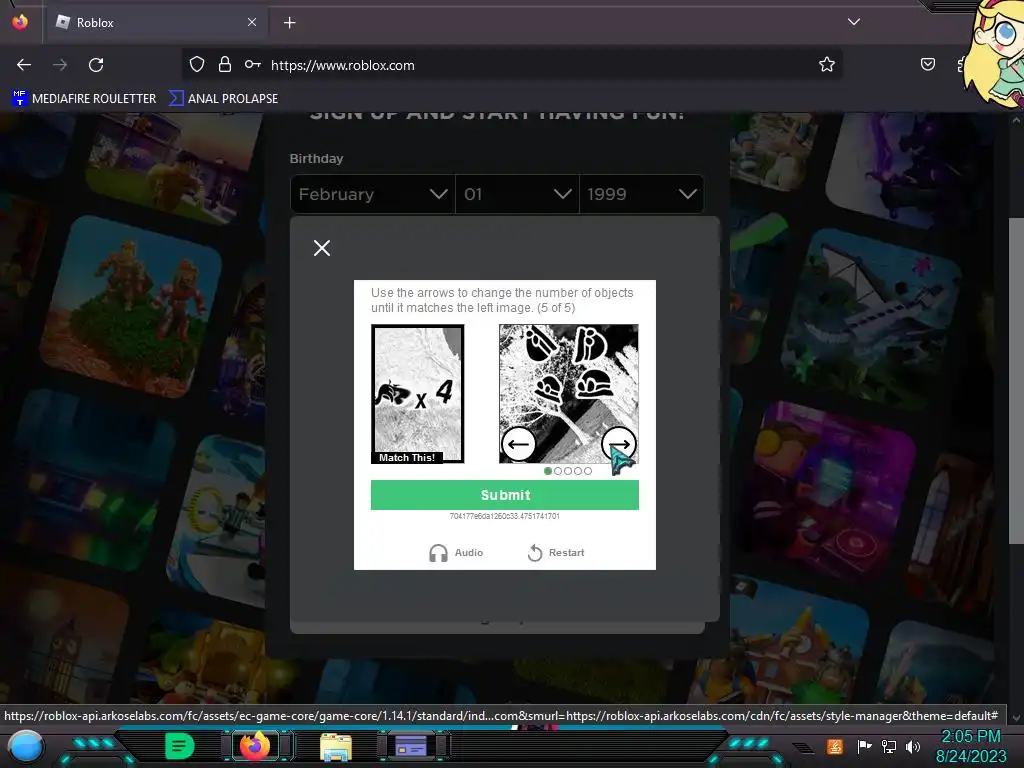Image resolution: width=1024 pixels, height=768 pixels.
Task: Open the Start menu orb
Action: click(25, 746)
